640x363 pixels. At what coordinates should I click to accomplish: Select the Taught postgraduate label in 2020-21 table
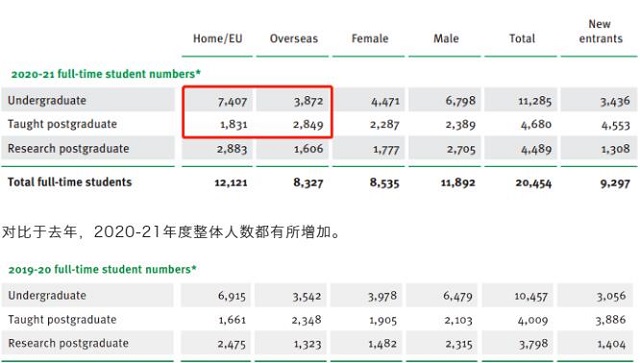pyautogui.click(x=62, y=124)
